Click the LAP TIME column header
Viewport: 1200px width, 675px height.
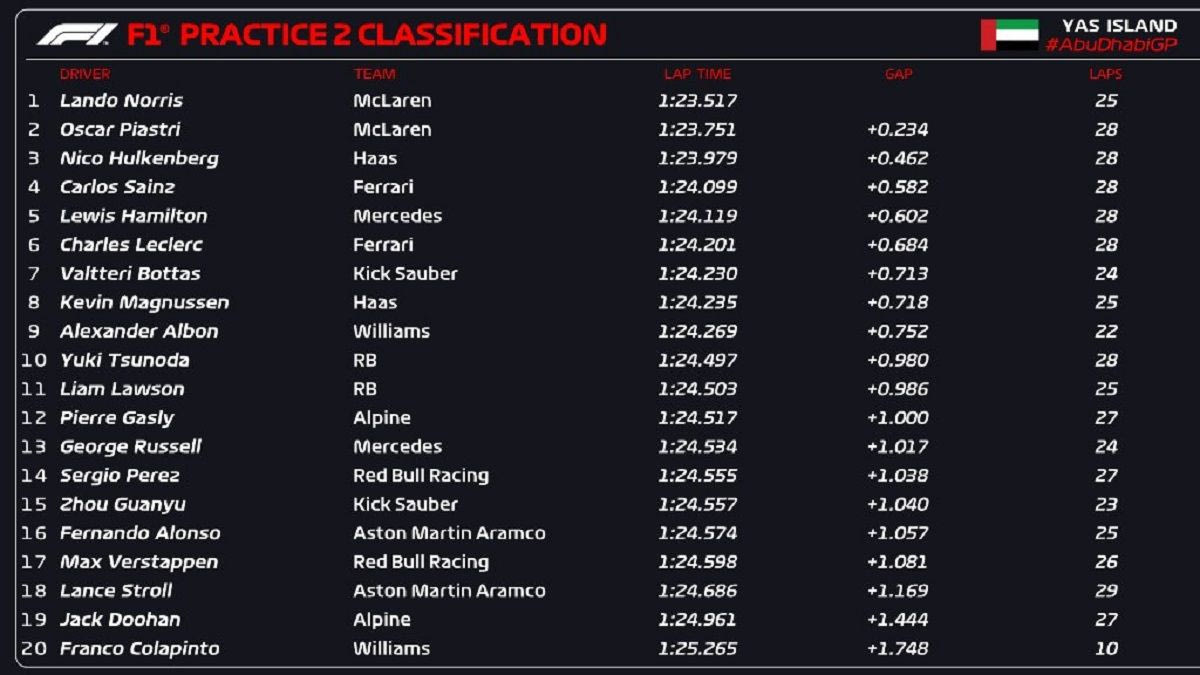click(697, 74)
